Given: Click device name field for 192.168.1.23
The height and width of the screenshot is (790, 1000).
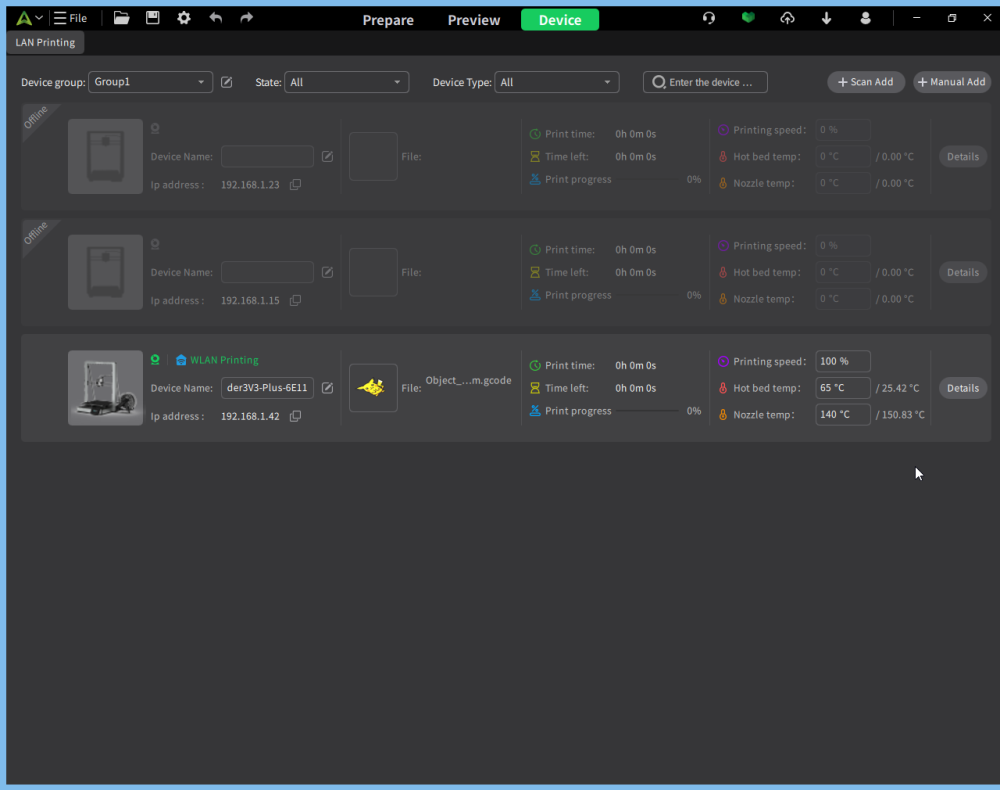Looking at the screenshot, I should pyautogui.click(x=267, y=156).
